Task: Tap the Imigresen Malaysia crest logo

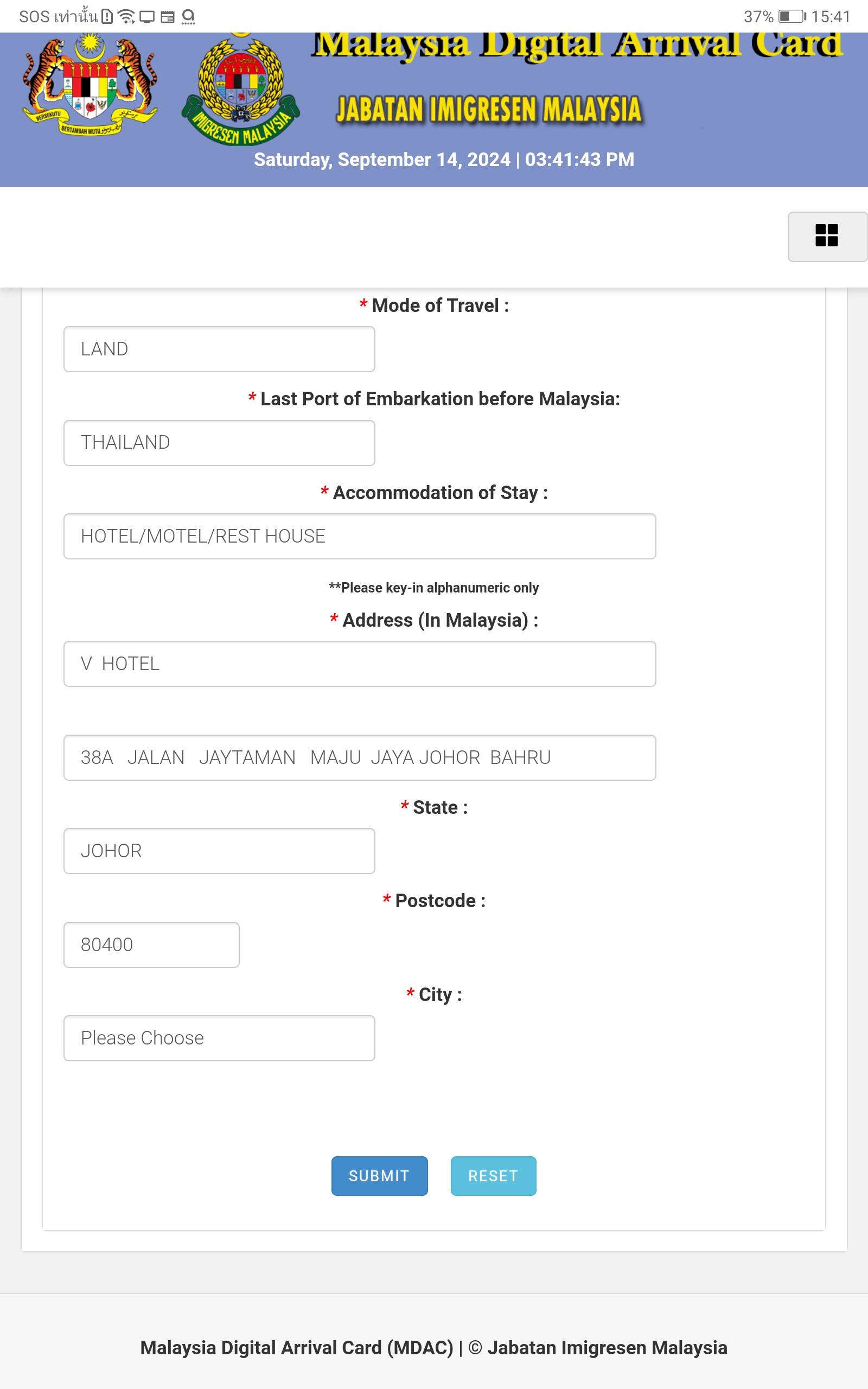Action: (x=240, y=90)
